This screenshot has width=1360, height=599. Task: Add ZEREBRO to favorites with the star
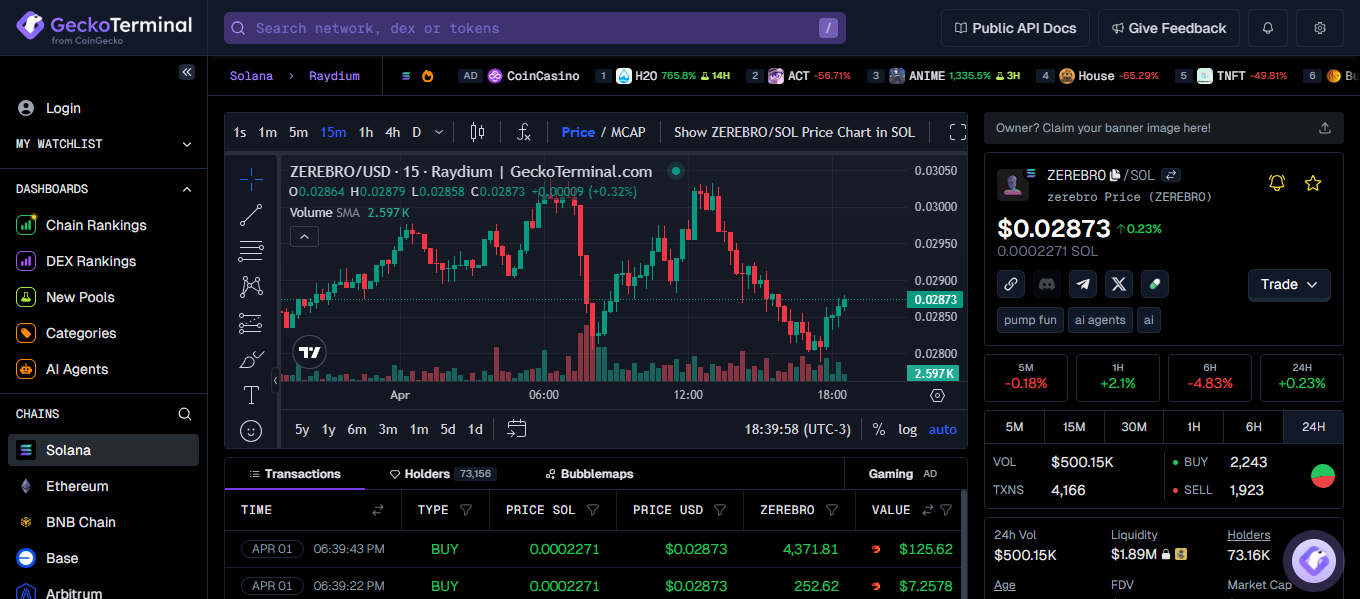pyautogui.click(x=1312, y=182)
